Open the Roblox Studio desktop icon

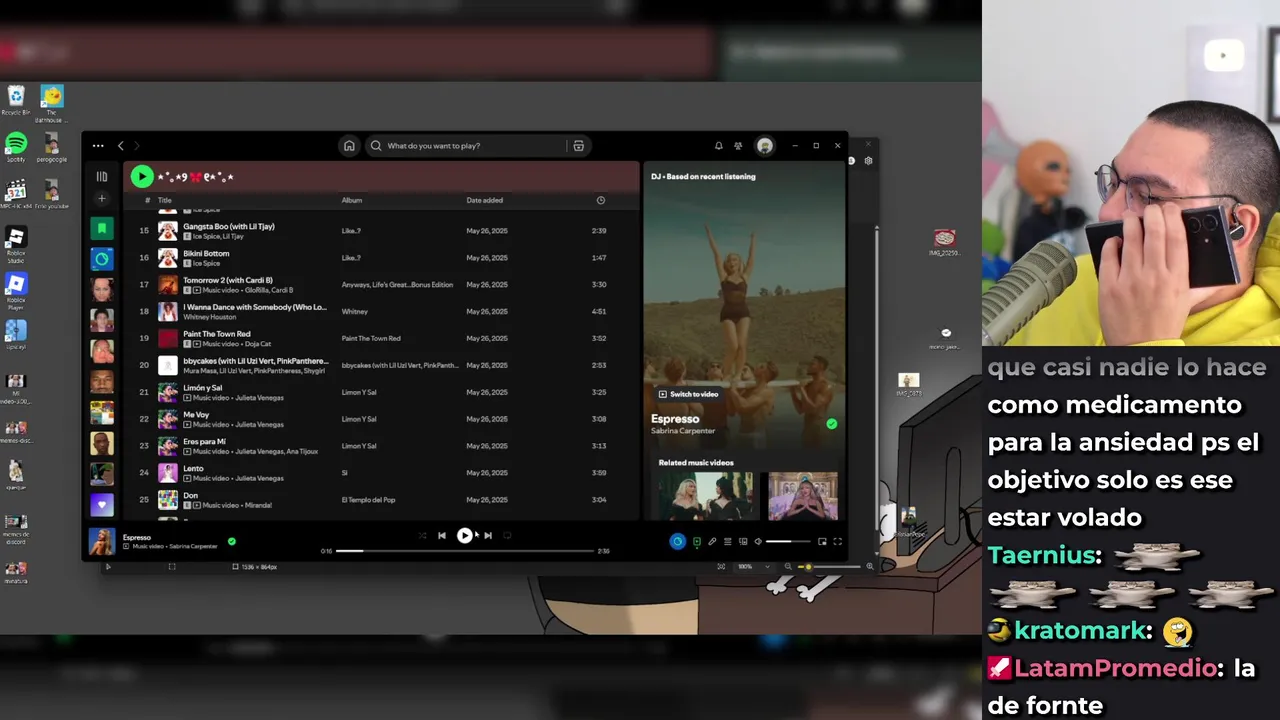tap(16, 243)
